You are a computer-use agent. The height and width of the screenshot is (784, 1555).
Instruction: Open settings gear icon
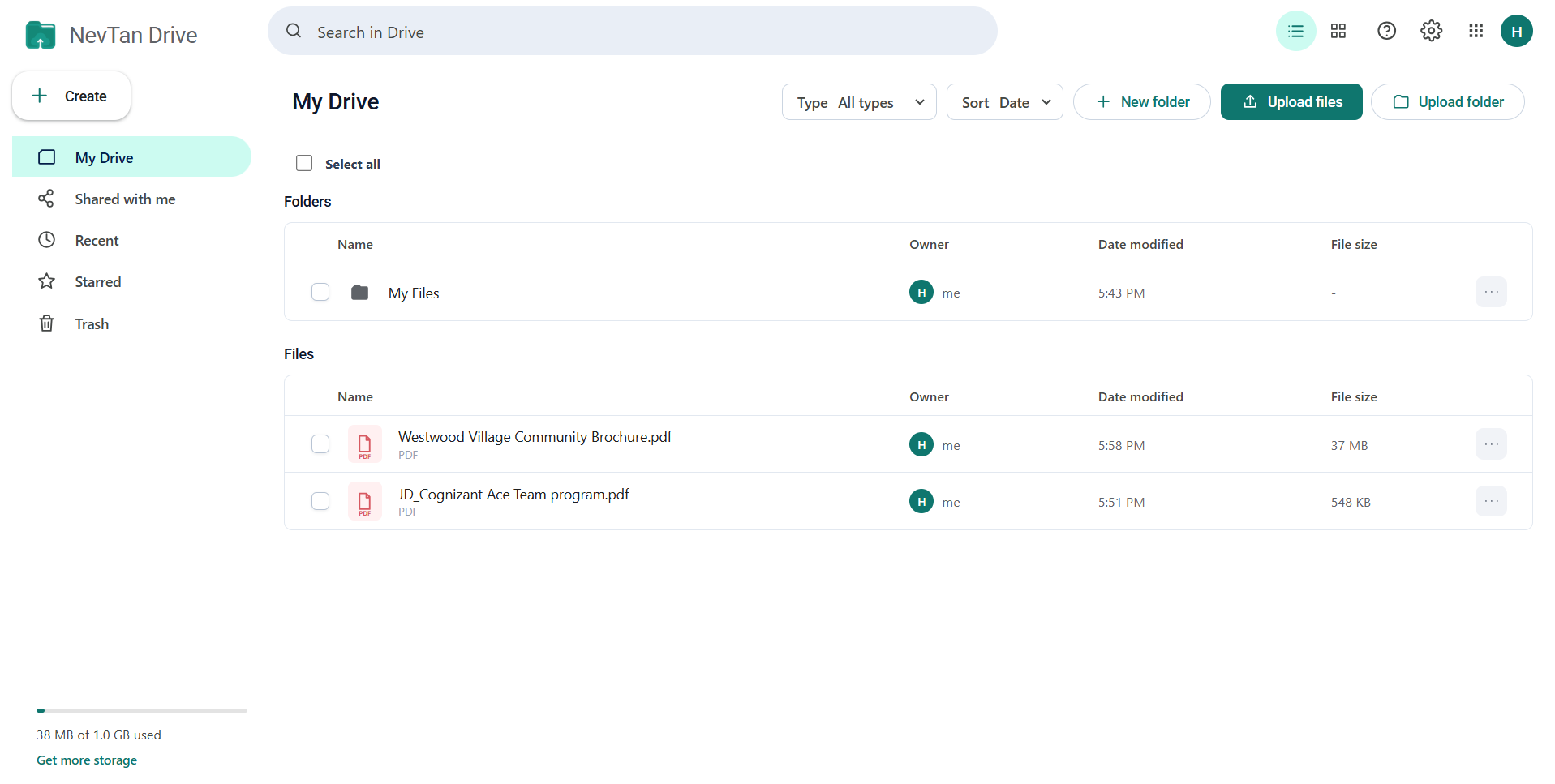click(x=1431, y=32)
